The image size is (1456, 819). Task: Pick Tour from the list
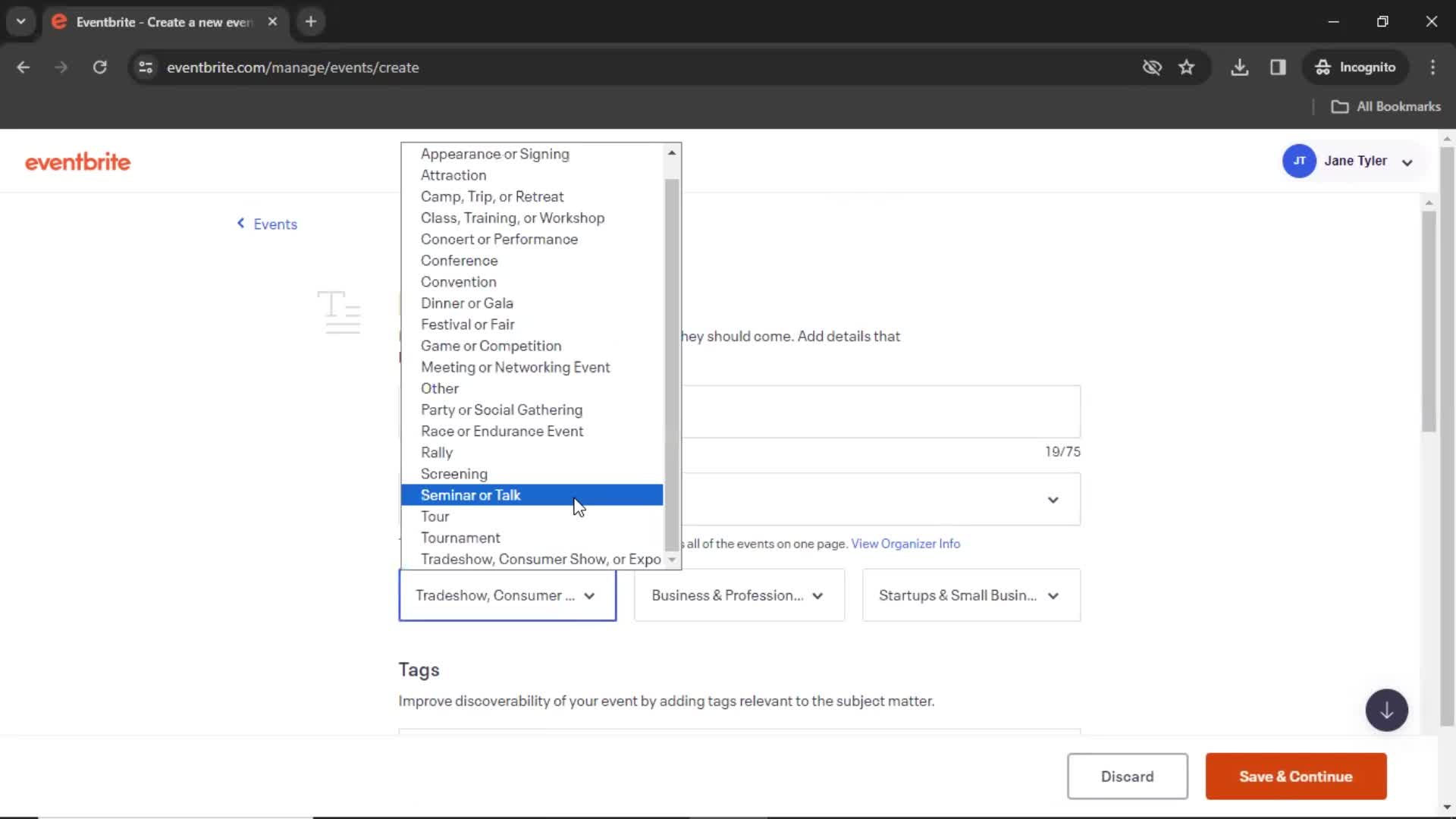[532, 516]
